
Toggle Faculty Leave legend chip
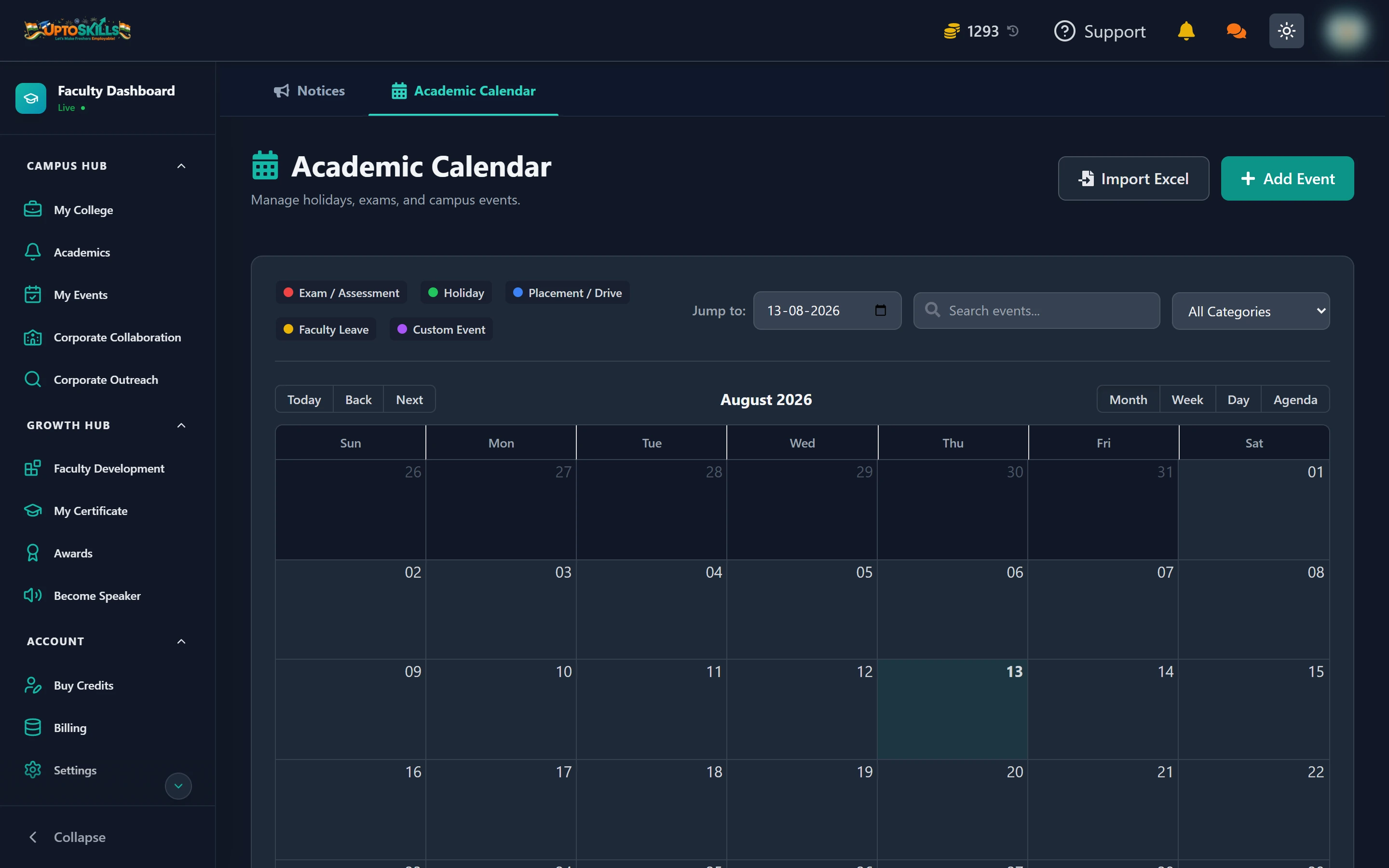coord(326,329)
